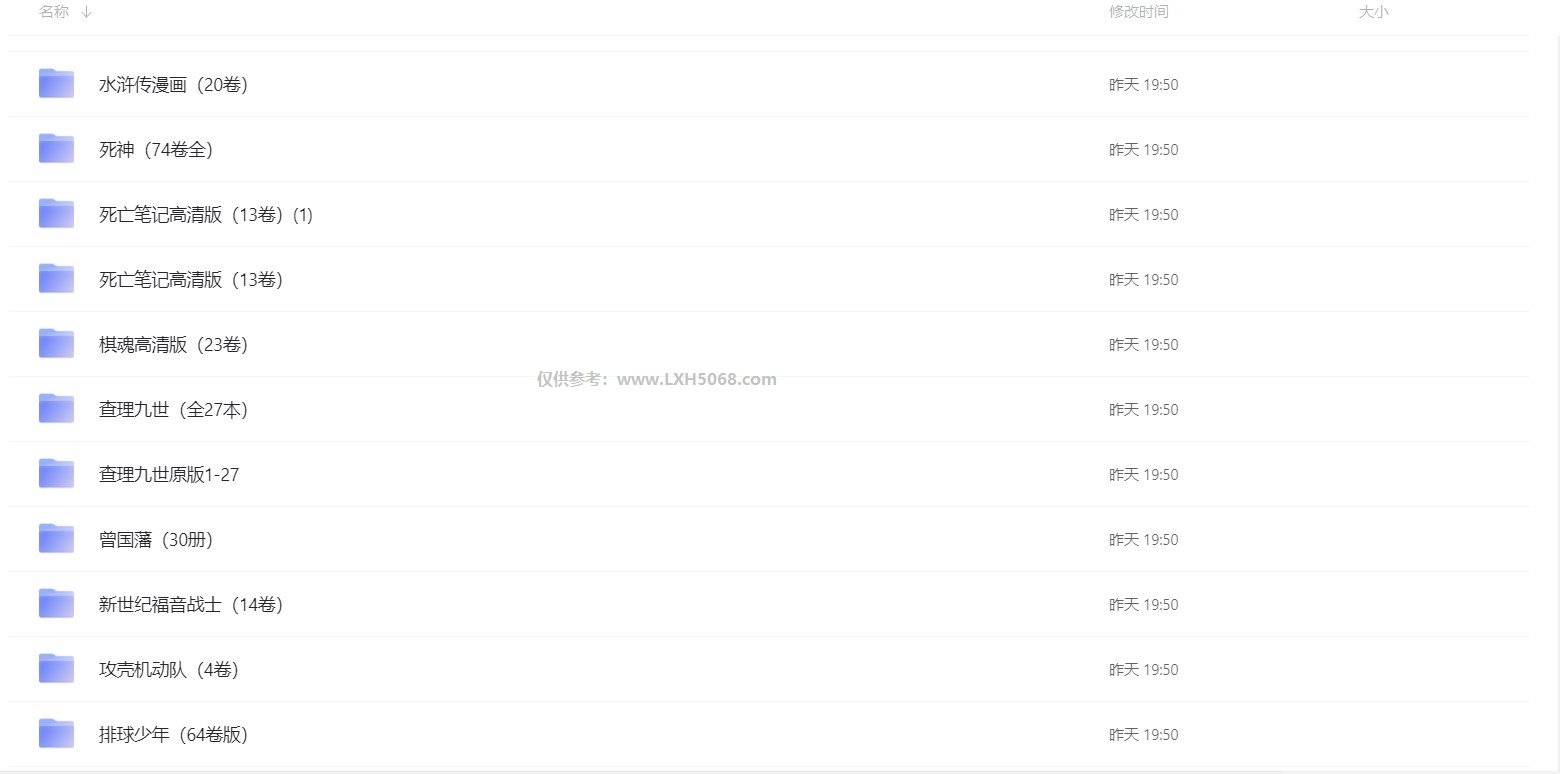
Task: Select the 曾国藩（30册）row timestamp
Action: point(1143,540)
